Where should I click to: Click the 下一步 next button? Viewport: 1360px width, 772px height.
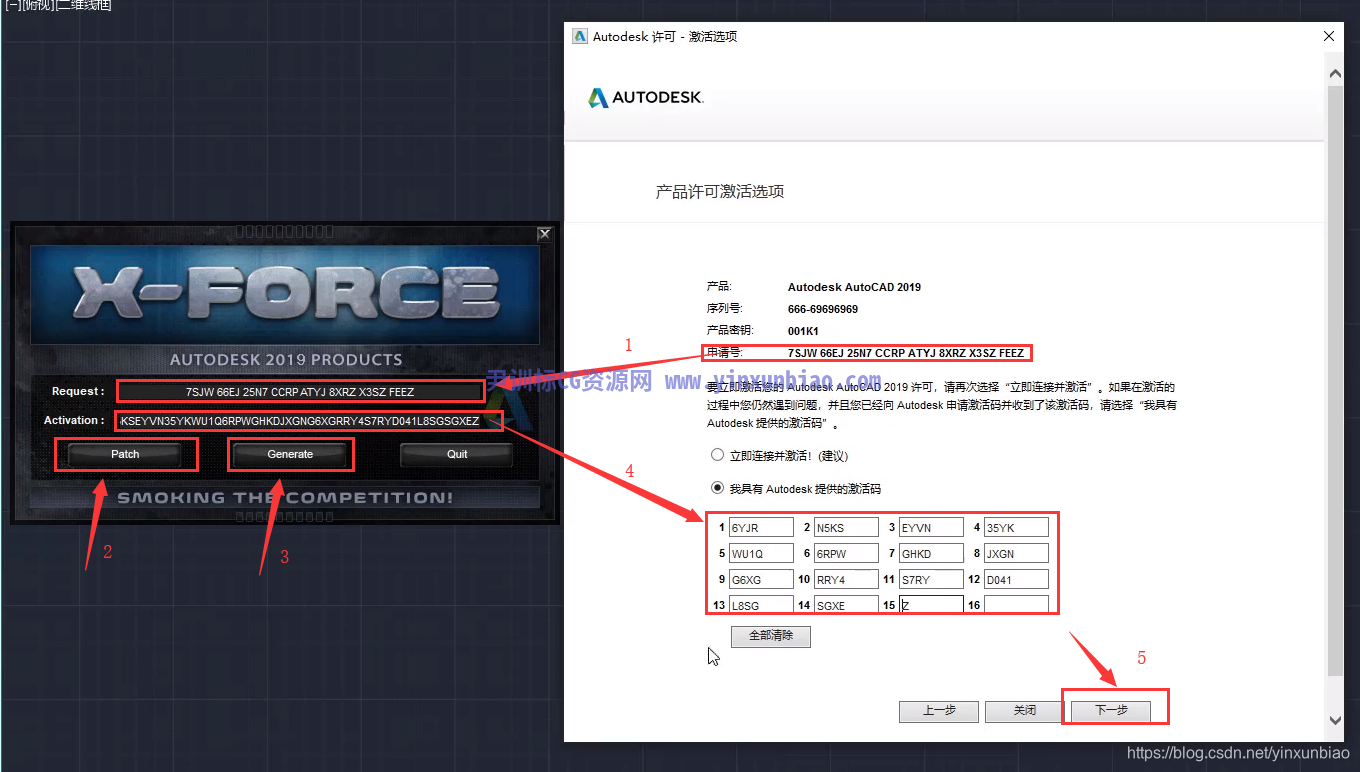point(1111,711)
